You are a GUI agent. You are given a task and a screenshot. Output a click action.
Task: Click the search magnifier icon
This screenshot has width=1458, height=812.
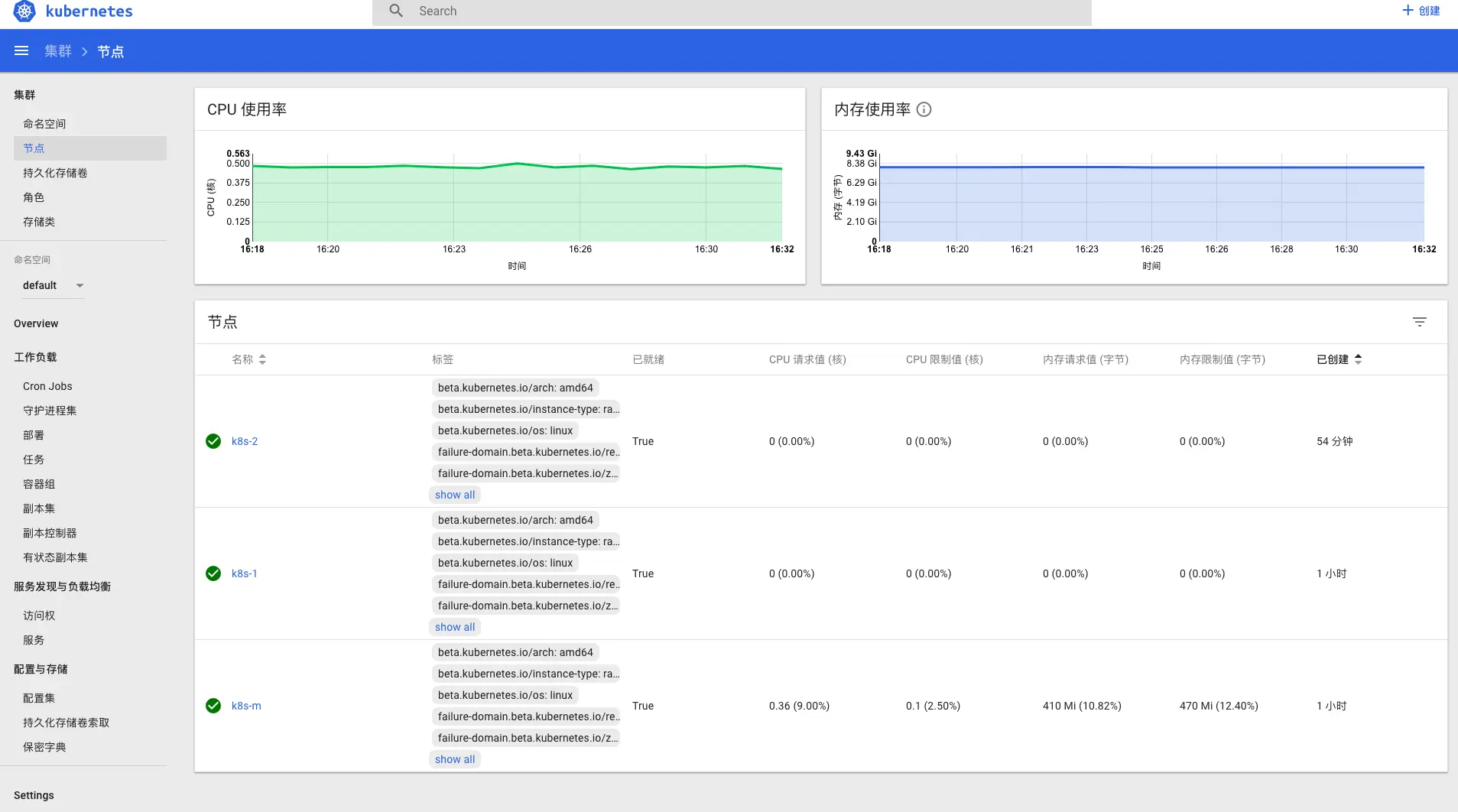click(x=396, y=11)
